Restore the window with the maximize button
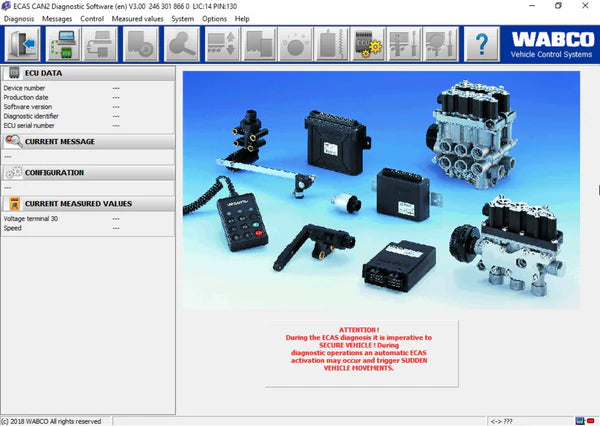Screen dimensions: 600x426 [x=558, y=6]
